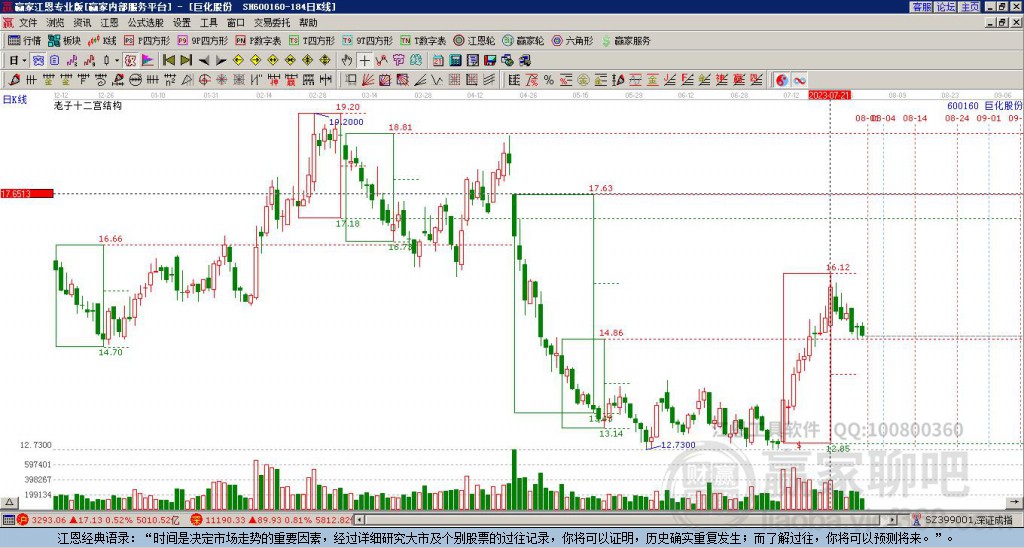
Task: Click the 600160 巨化股份 stock label
Action: tap(984, 105)
